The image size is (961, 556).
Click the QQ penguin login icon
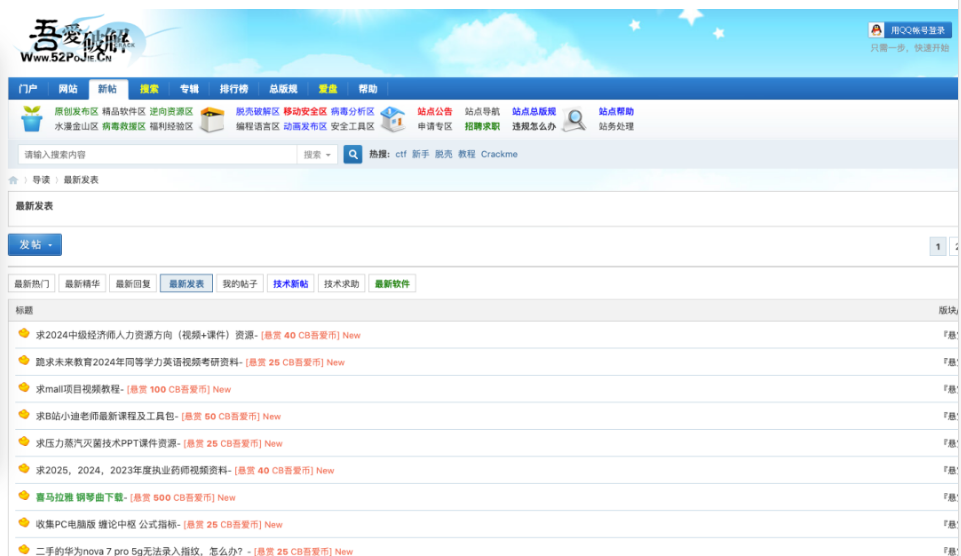(876, 31)
